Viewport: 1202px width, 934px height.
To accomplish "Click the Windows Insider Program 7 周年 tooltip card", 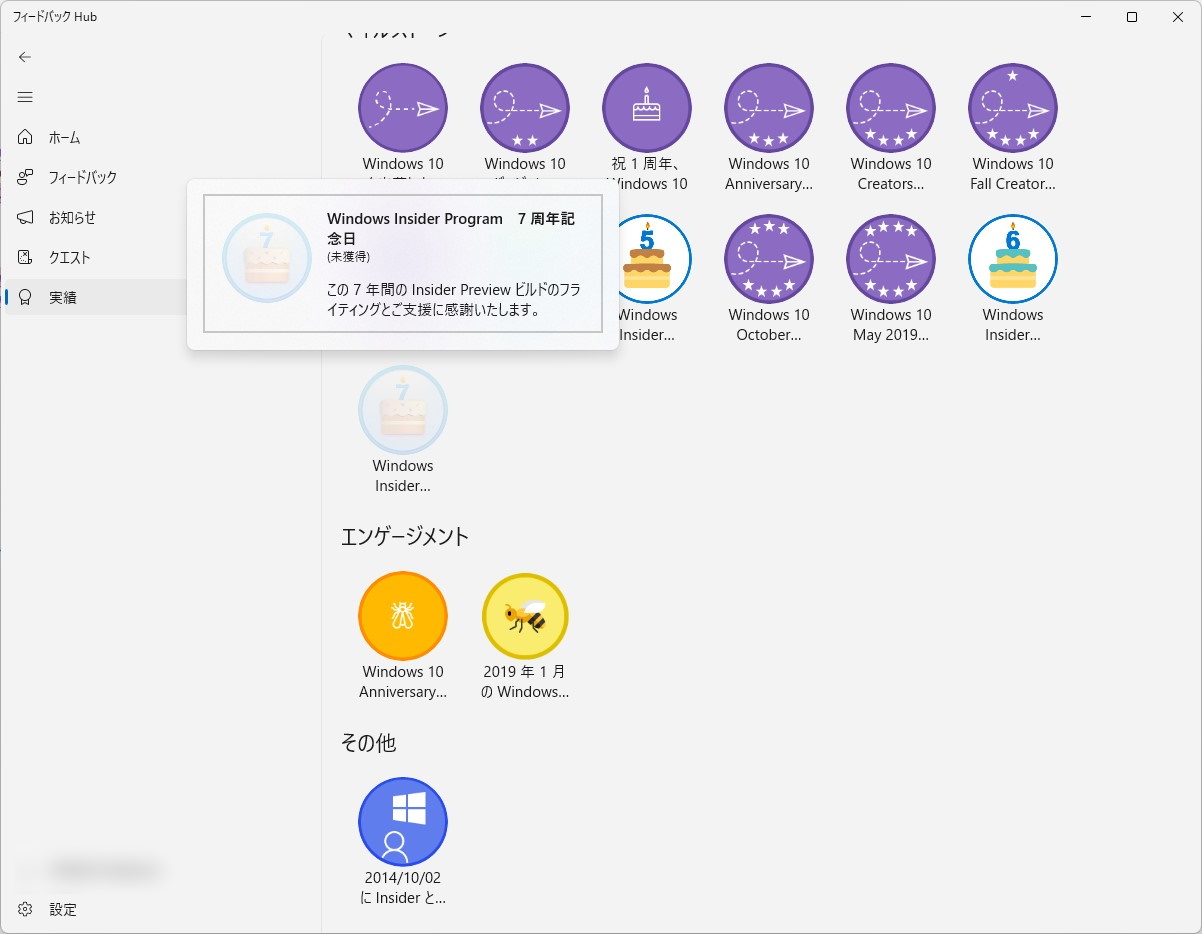I will (403, 265).
